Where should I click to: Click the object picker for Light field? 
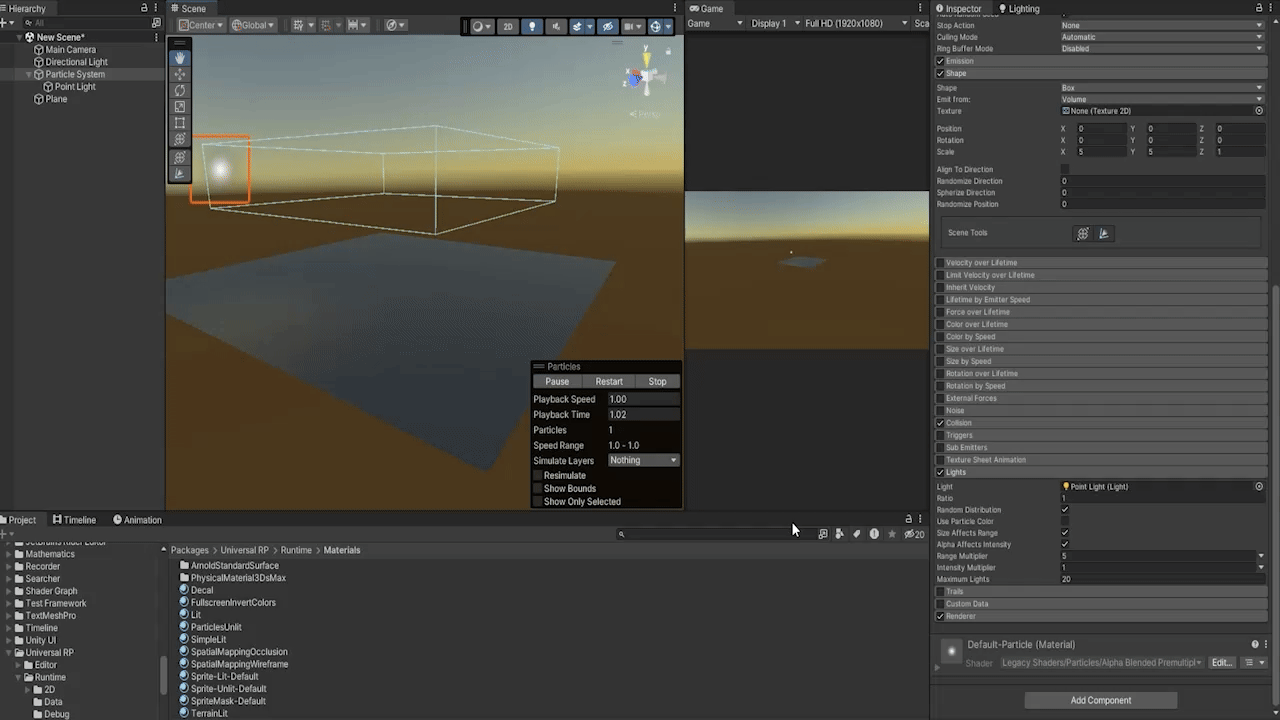[1259, 487]
